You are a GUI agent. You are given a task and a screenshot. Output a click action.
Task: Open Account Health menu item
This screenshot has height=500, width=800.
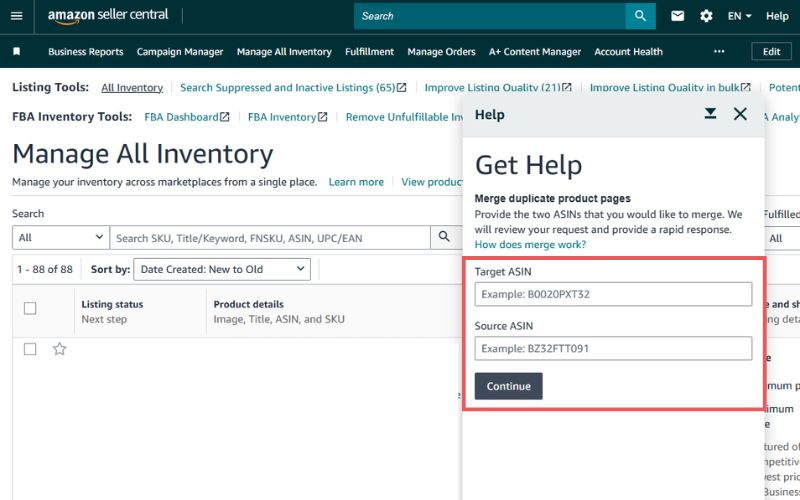click(628, 52)
